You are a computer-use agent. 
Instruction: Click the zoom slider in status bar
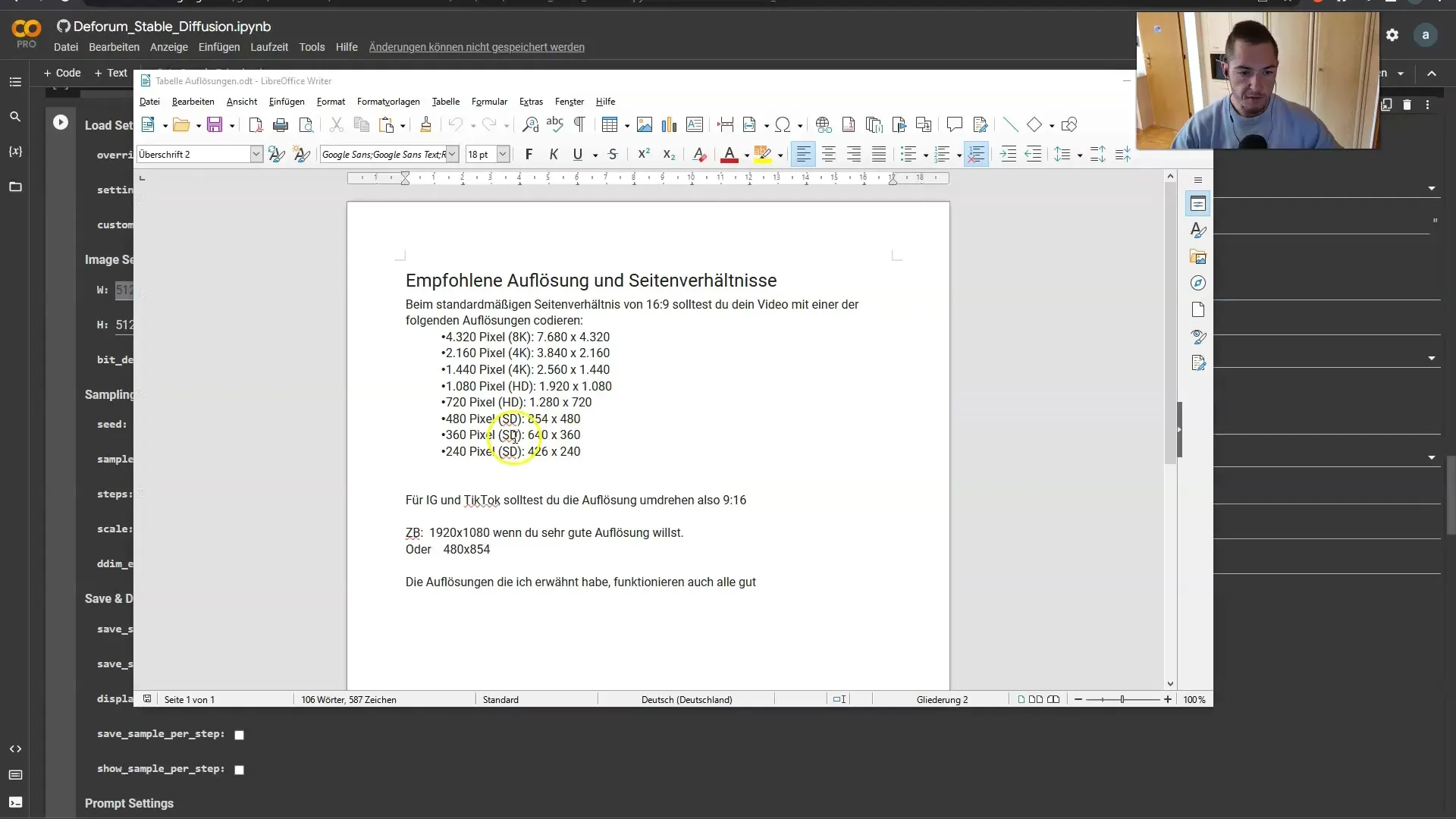pos(1122,699)
